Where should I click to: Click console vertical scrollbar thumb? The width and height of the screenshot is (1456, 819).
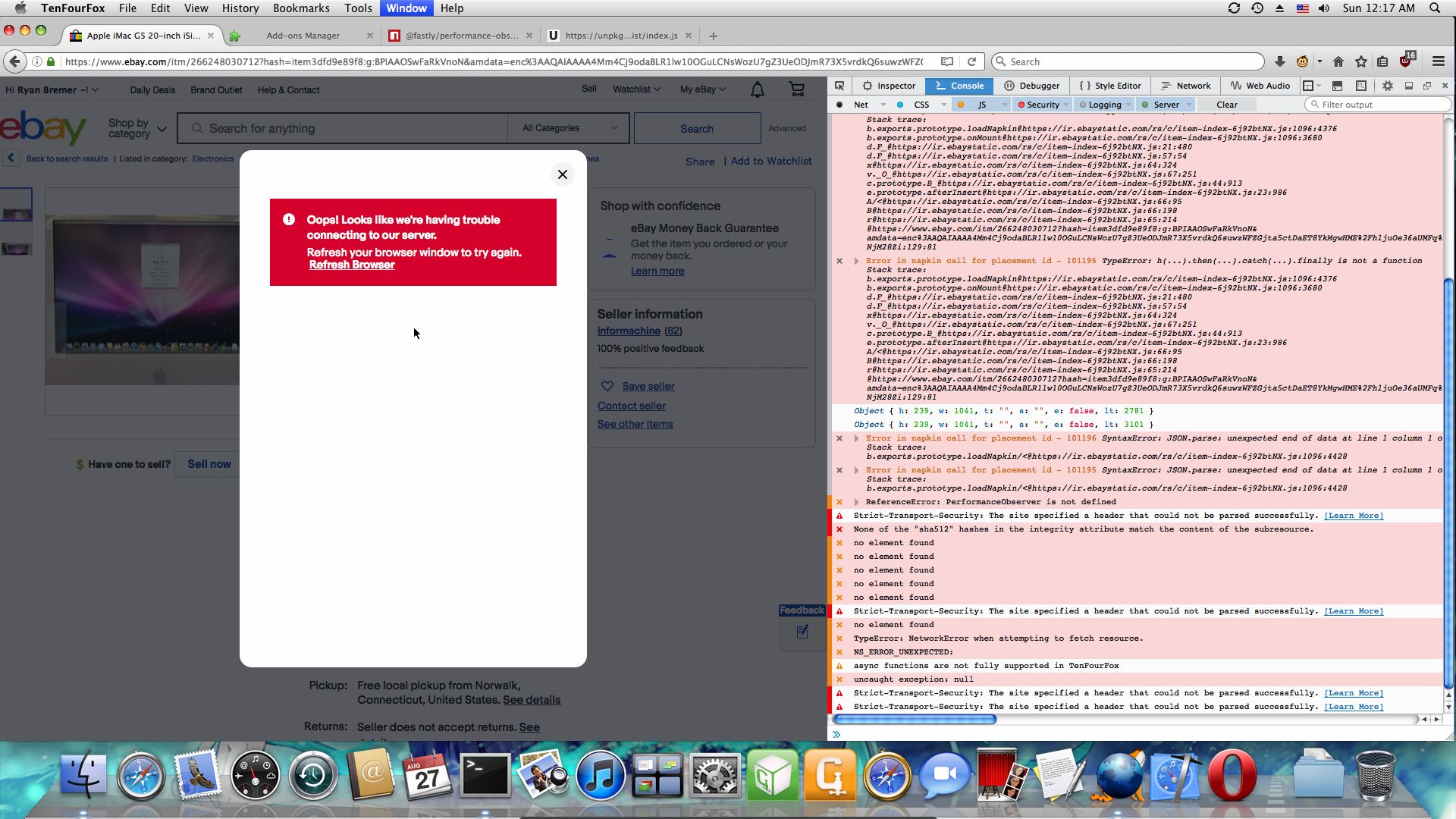click(1448, 482)
